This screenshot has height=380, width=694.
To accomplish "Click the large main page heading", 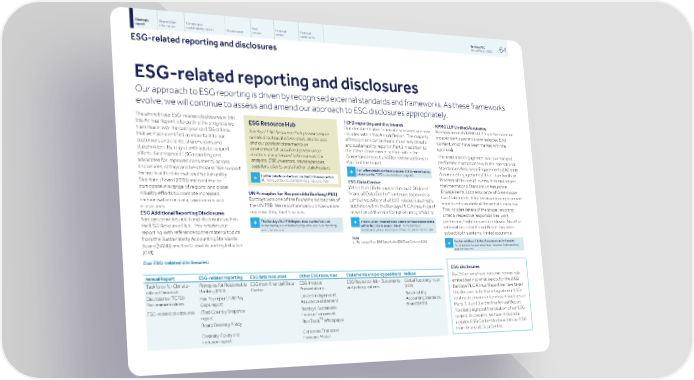I will point(276,79).
